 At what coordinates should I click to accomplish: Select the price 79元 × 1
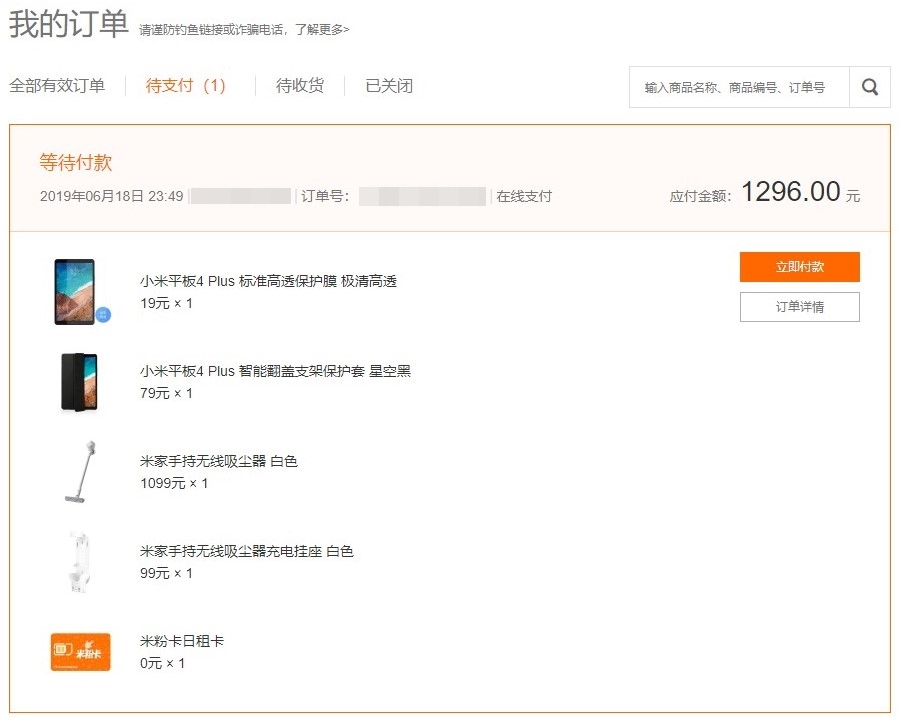166,393
